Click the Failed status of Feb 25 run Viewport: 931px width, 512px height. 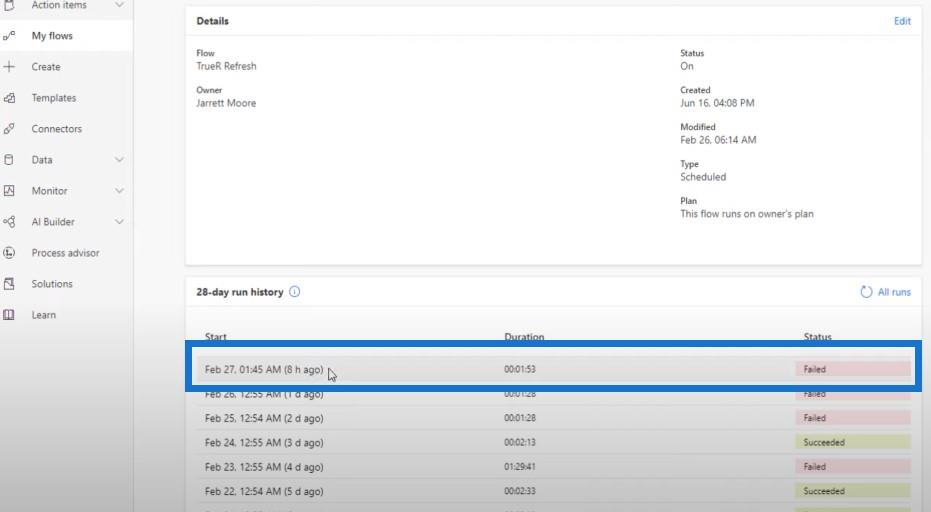[x=853, y=418]
